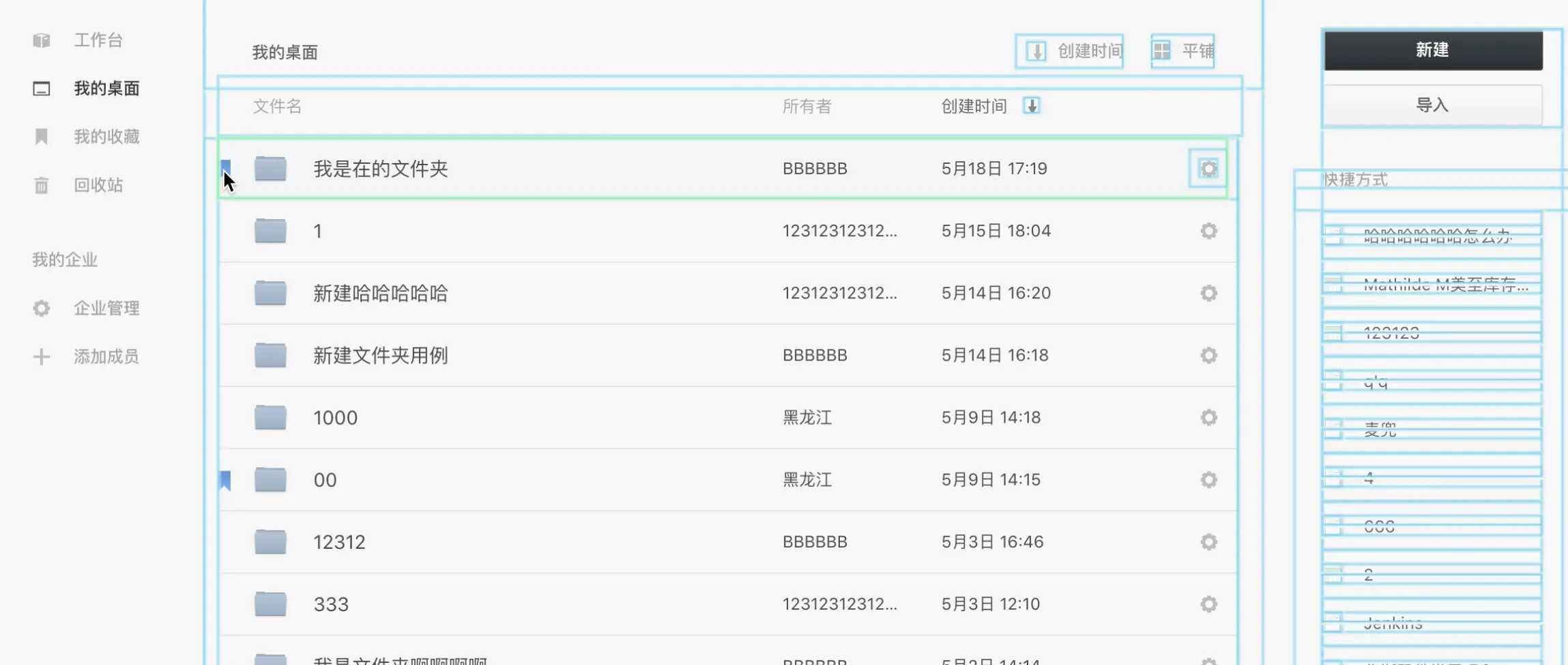Open gear menu for folder 1000
The height and width of the screenshot is (665, 1568).
coord(1208,417)
